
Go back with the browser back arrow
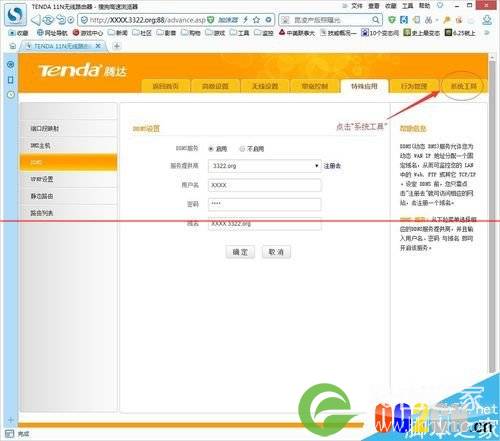coord(36,20)
